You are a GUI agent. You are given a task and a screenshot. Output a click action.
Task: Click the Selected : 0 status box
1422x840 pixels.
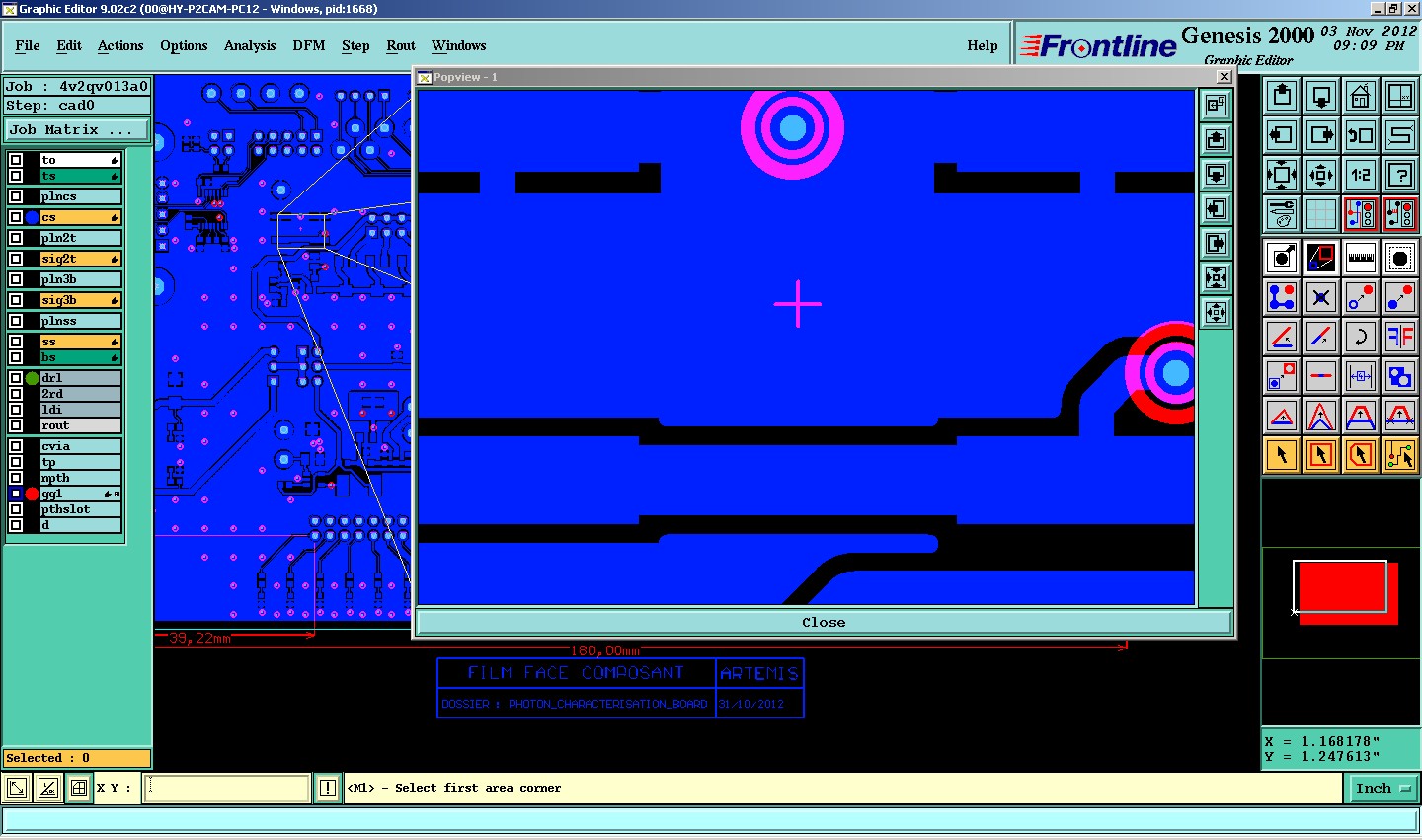tap(77, 758)
